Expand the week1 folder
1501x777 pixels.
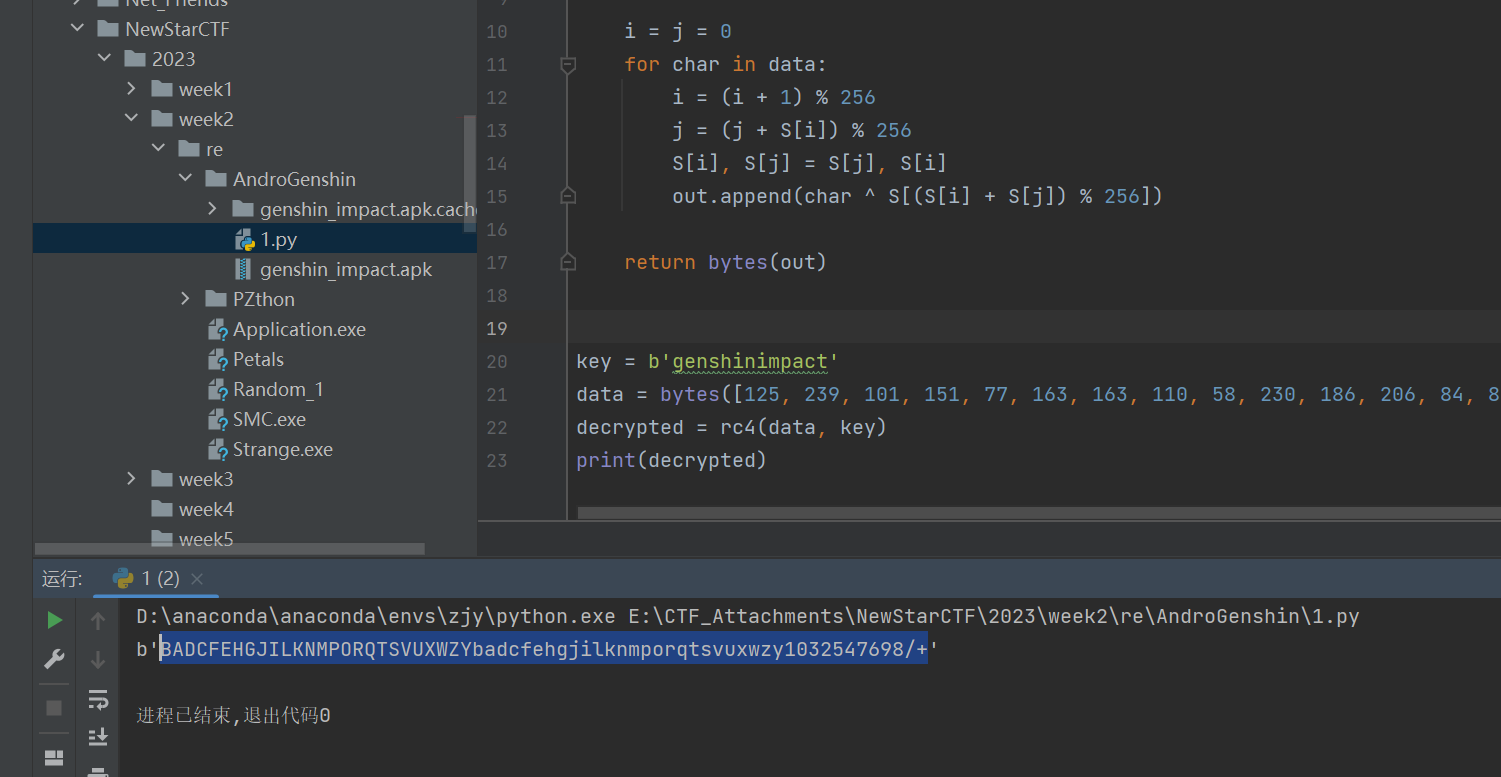(132, 89)
